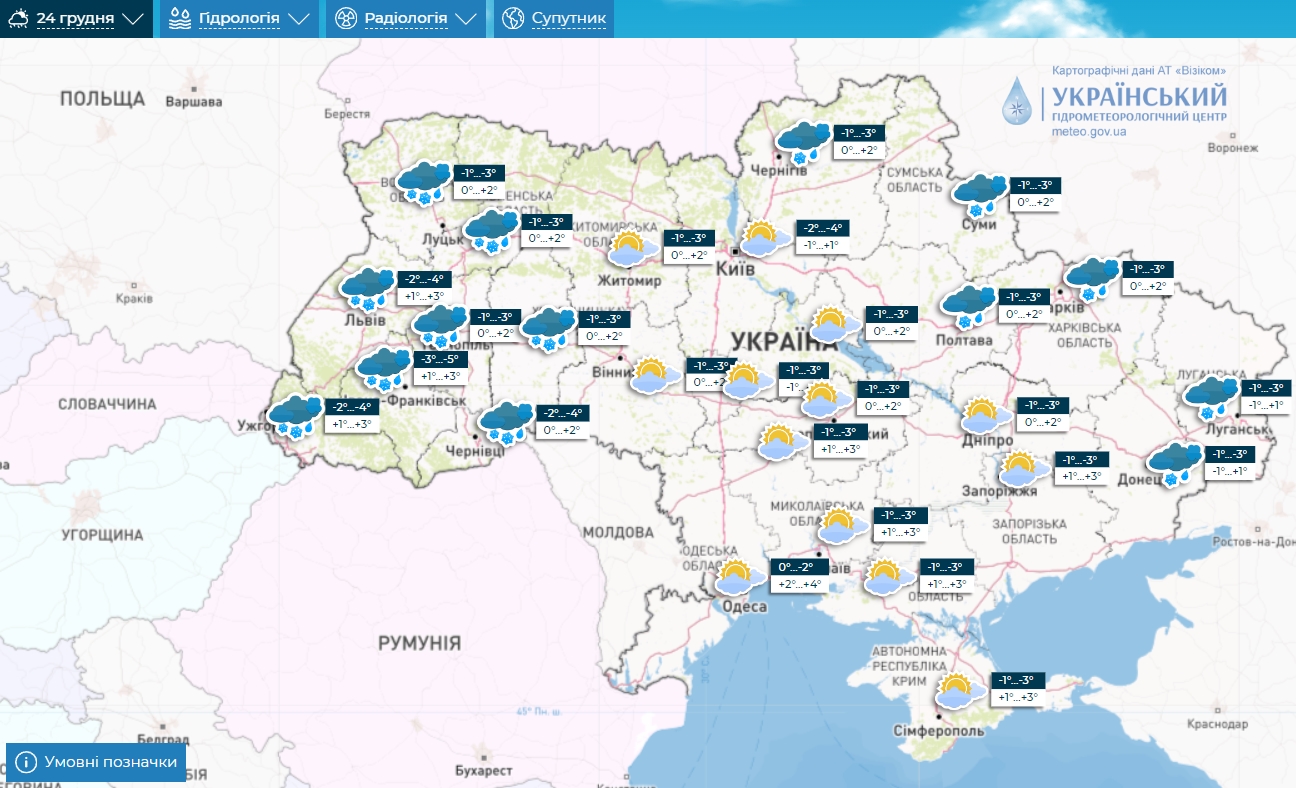This screenshot has width=1296, height=788.
Task: Click the weather cloud icon beside 24 грудня
Action: tap(16, 19)
